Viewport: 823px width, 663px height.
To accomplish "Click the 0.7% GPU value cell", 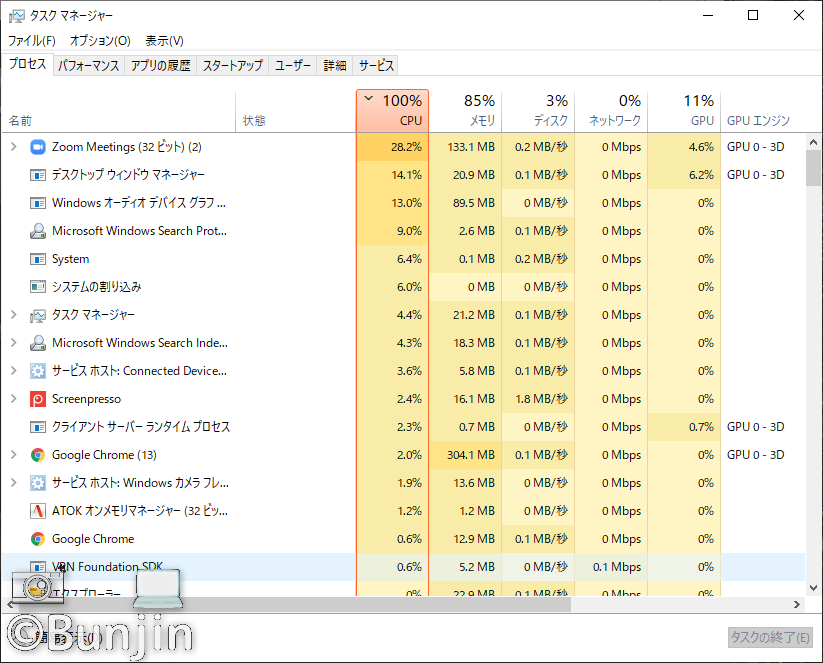I will coord(684,427).
